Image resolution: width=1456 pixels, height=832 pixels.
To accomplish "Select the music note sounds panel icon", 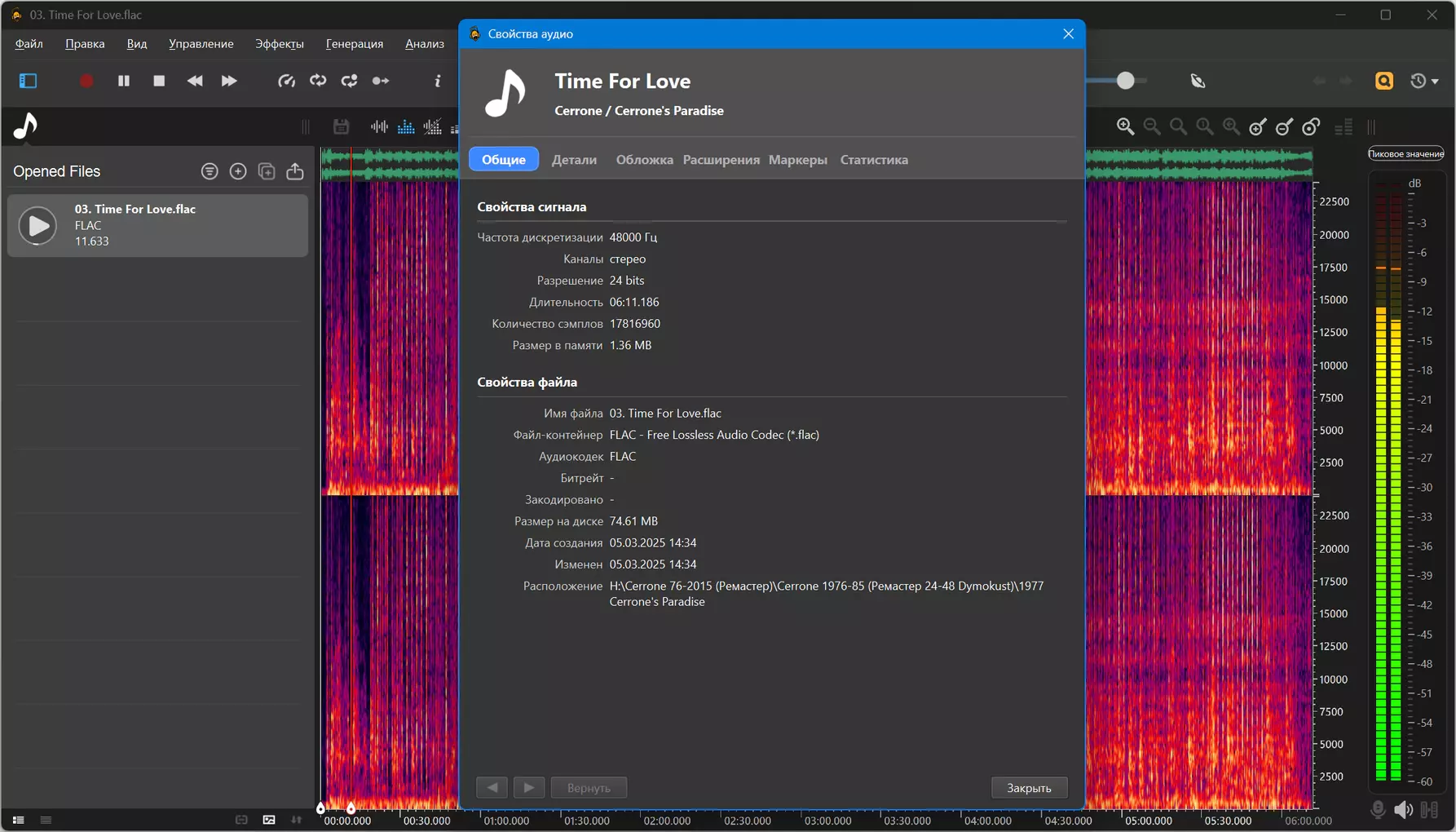I will click(25, 126).
